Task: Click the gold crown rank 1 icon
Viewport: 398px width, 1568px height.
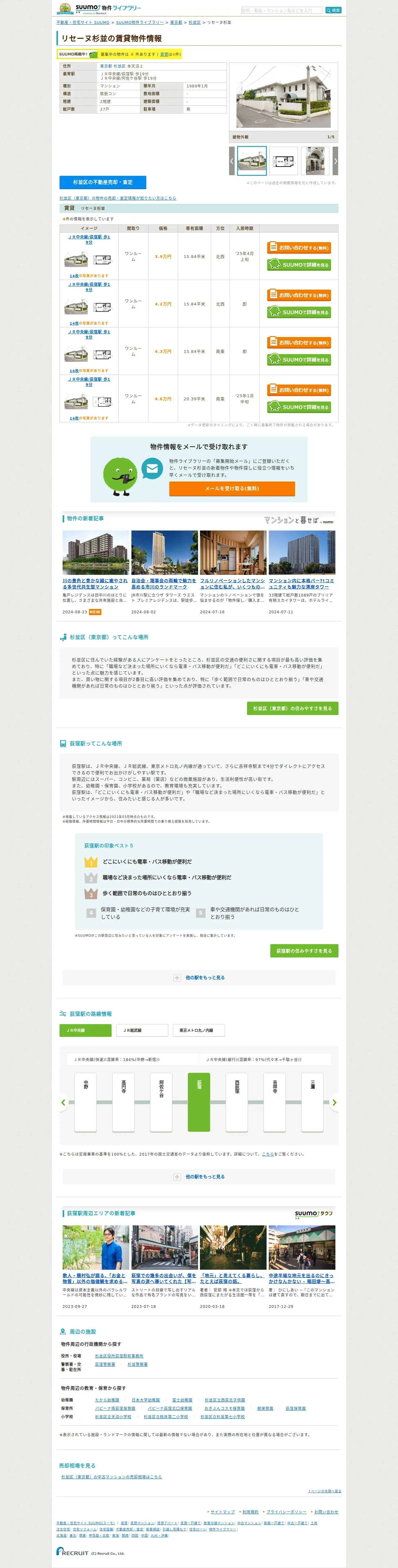Action: click(91, 862)
